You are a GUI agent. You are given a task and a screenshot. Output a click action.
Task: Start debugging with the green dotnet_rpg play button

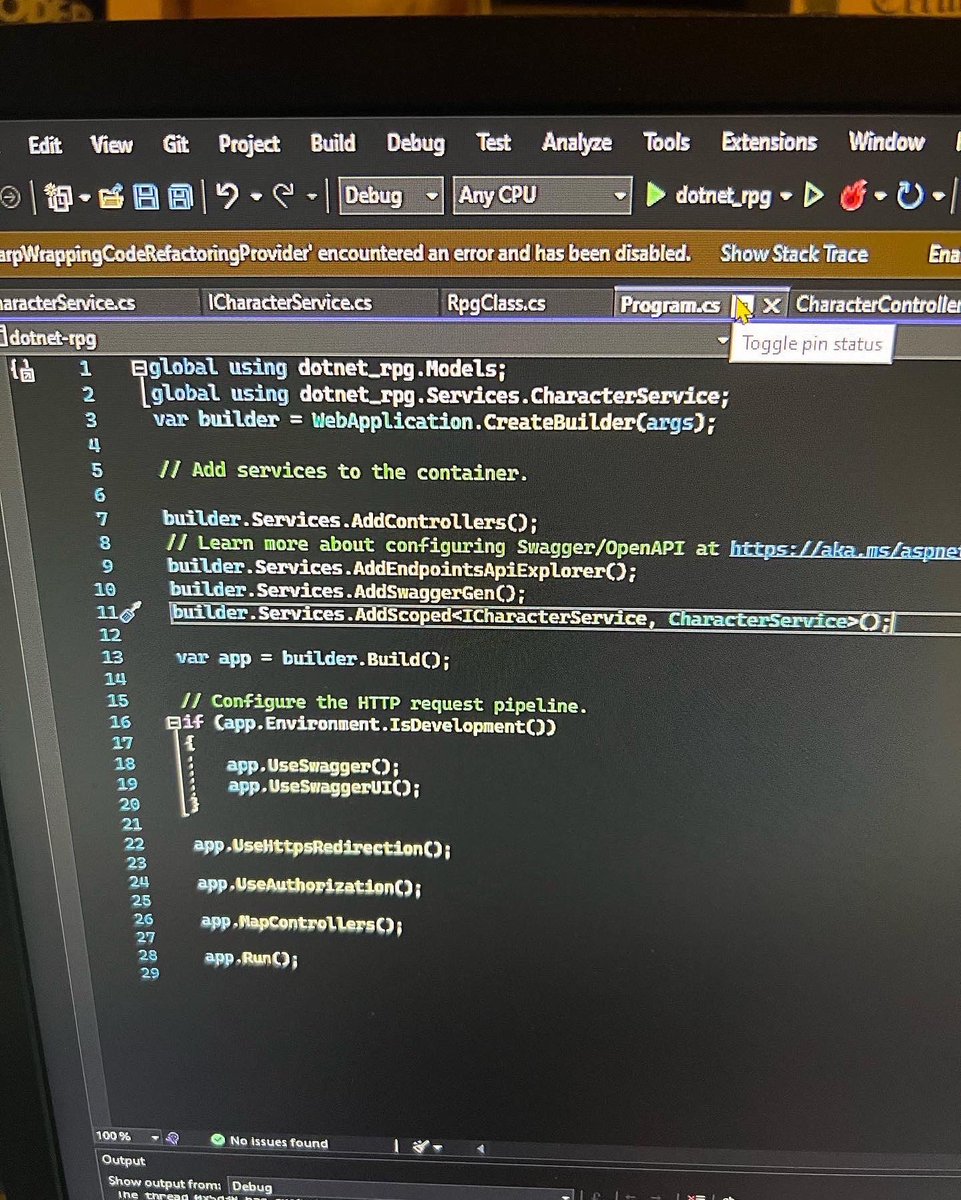pyautogui.click(x=657, y=195)
